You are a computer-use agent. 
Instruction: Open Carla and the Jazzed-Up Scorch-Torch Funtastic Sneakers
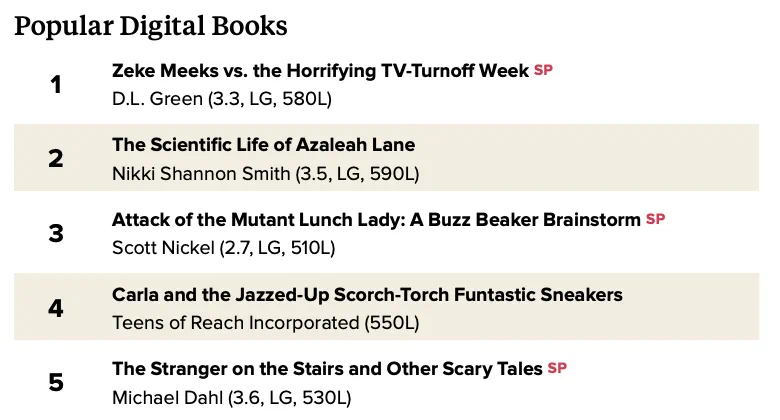coord(367,295)
